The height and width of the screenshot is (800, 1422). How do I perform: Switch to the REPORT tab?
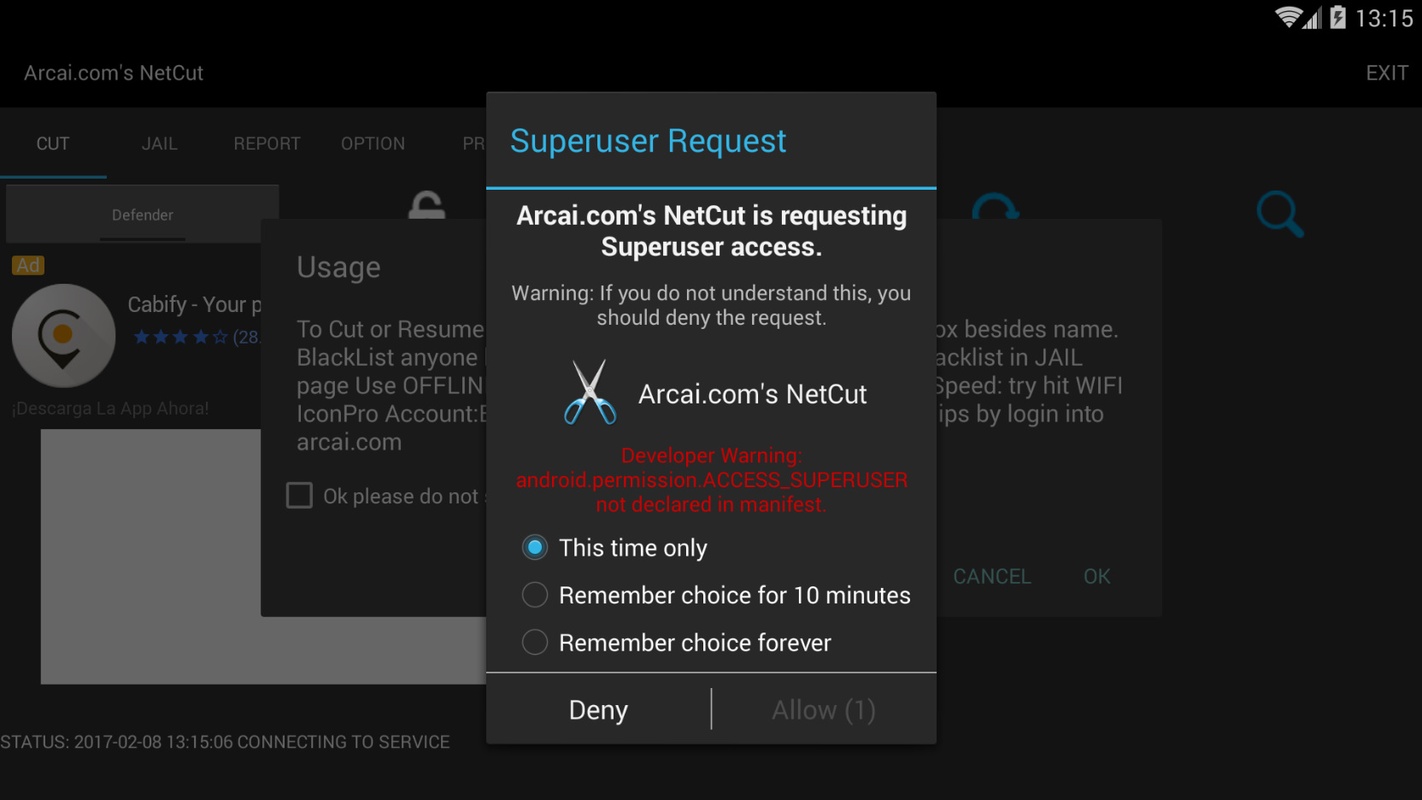click(266, 143)
